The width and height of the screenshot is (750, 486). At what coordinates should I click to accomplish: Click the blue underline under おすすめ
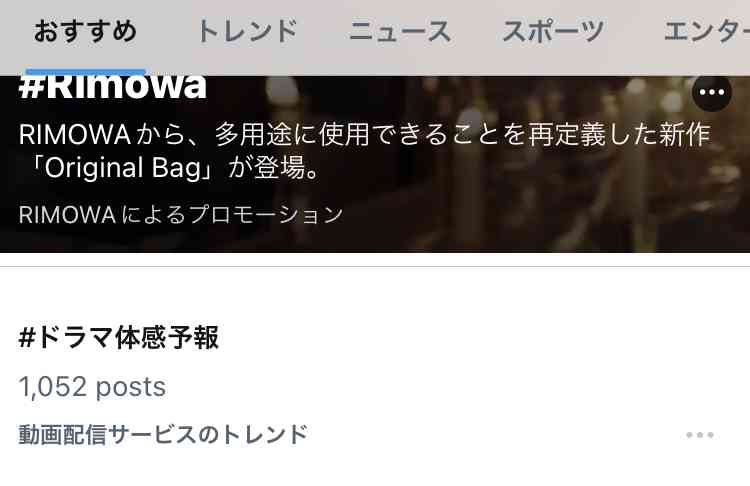pos(86,72)
